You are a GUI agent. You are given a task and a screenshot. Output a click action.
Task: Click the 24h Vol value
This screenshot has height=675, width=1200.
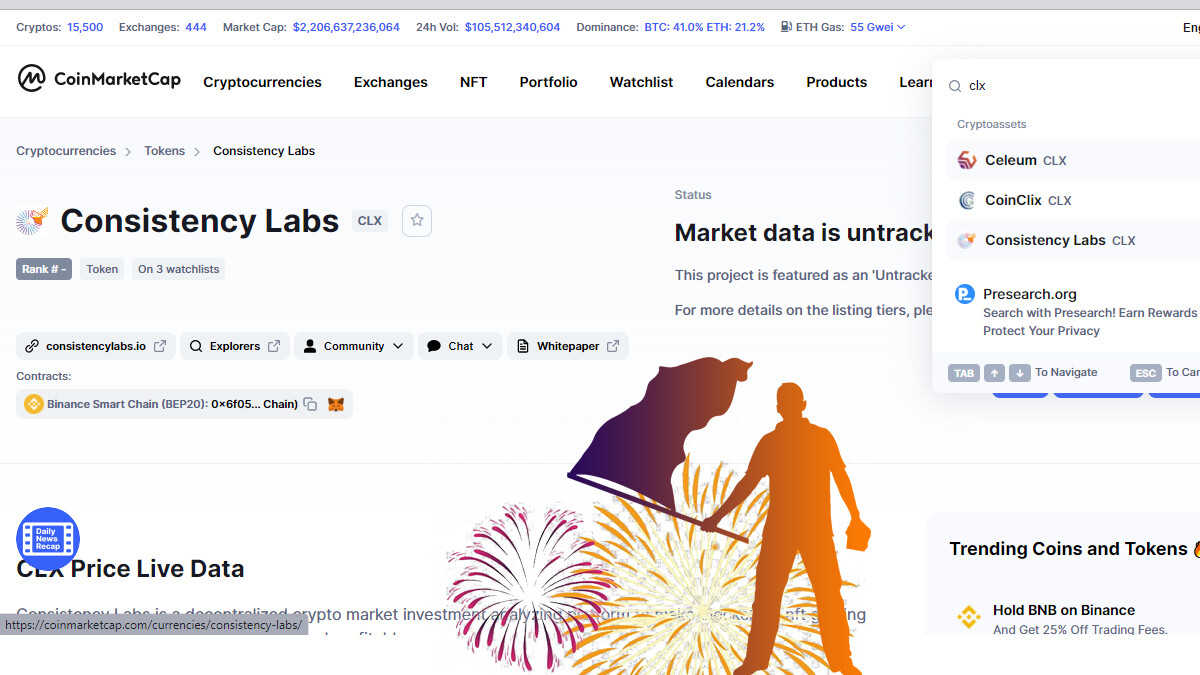pyautogui.click(x=512, y=27)
